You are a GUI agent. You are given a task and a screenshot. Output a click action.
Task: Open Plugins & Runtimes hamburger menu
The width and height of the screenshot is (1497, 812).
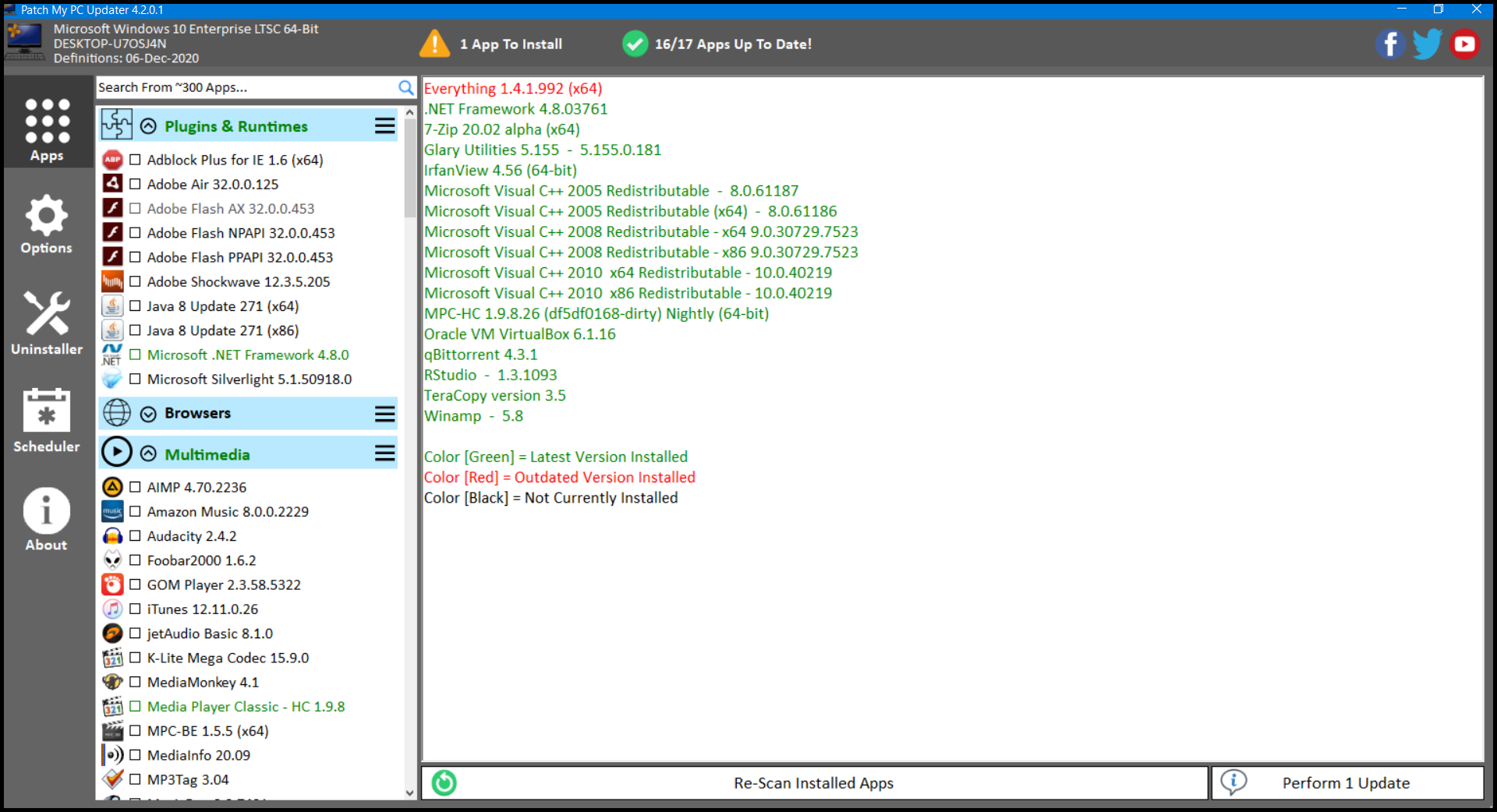click(x=384, y=125)
